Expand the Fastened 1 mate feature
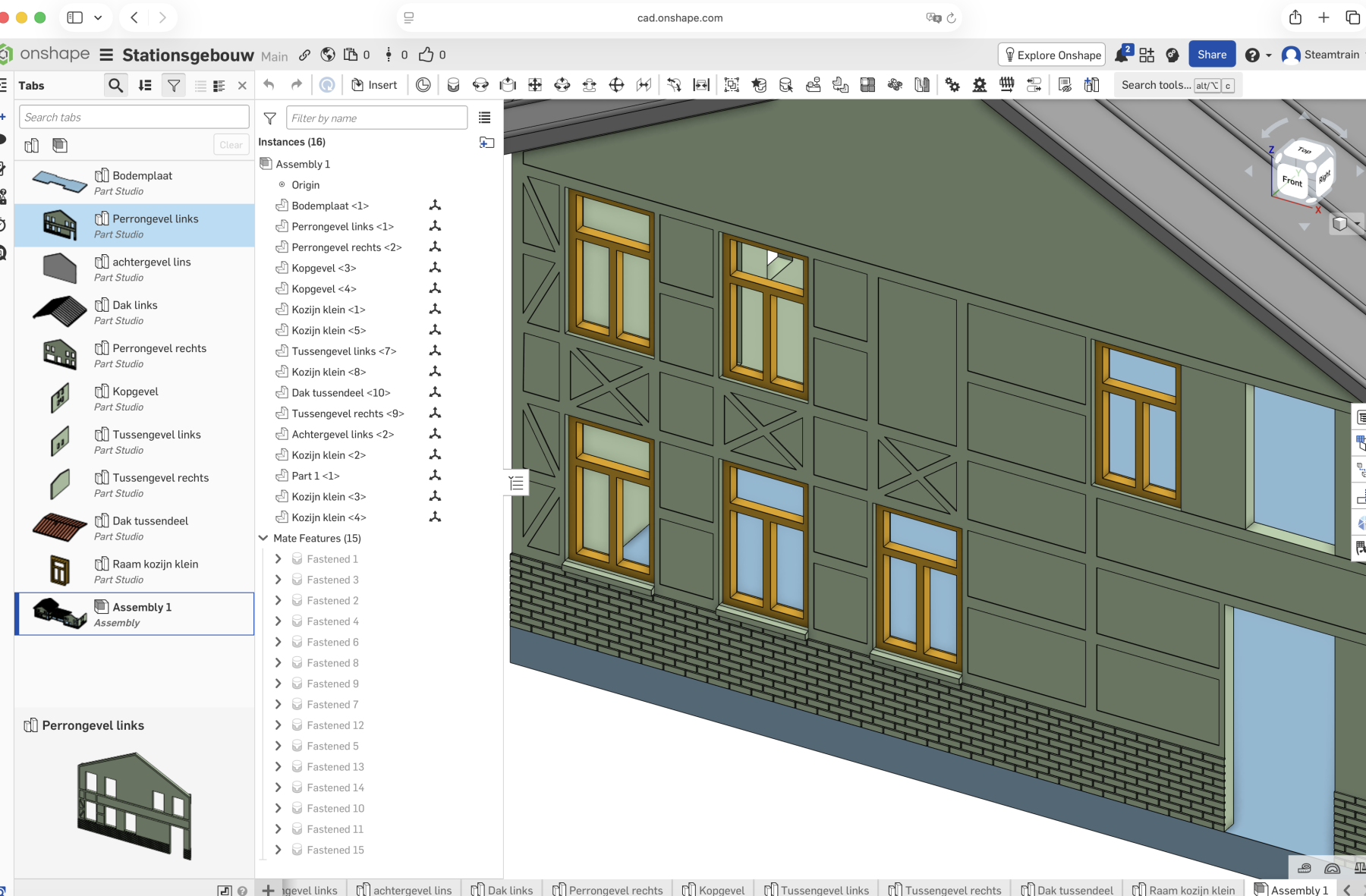1366x896 pixels. (x=278, y=559)
